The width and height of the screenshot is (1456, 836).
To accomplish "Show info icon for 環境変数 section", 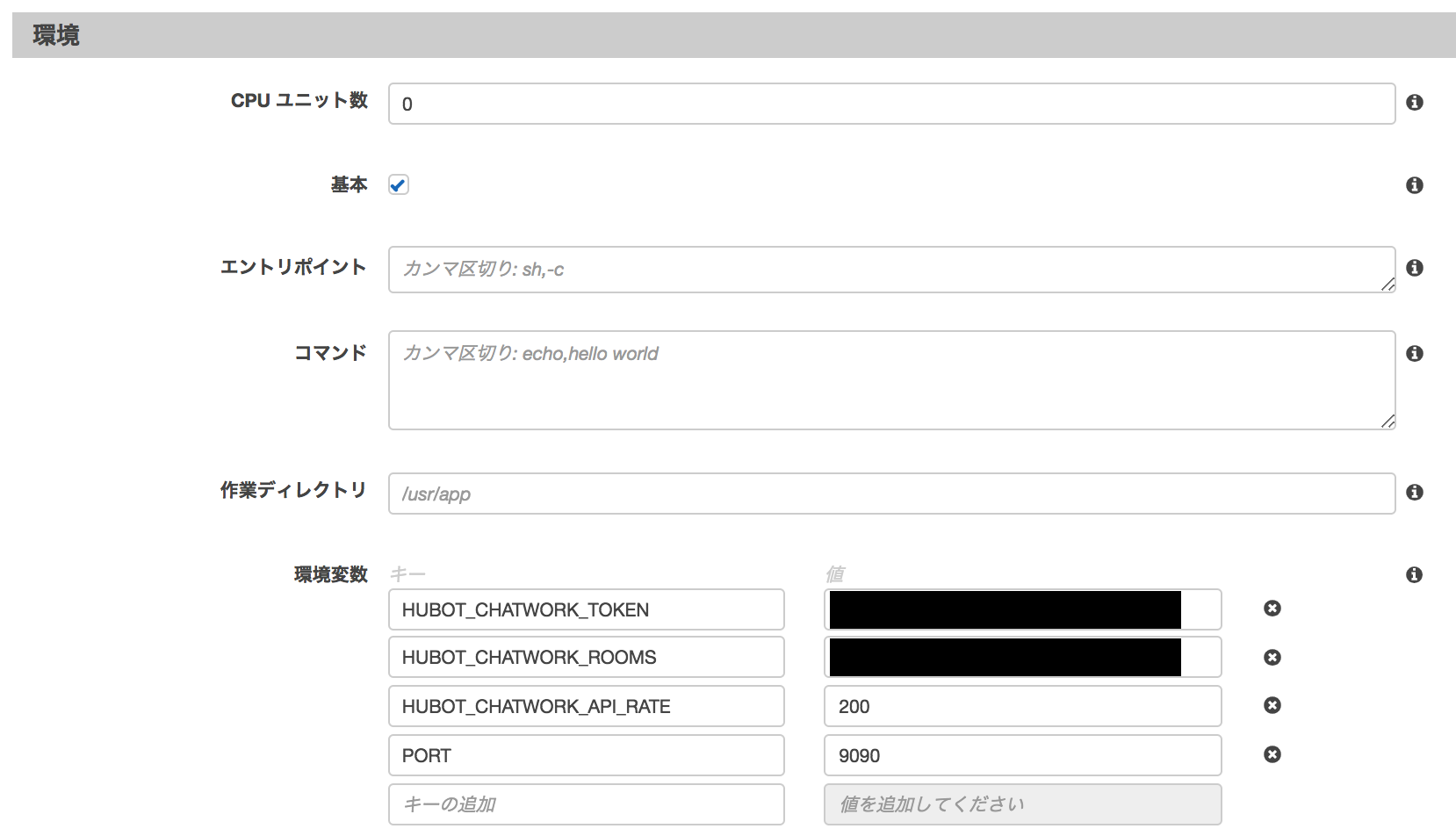I will coord(1414,575).
